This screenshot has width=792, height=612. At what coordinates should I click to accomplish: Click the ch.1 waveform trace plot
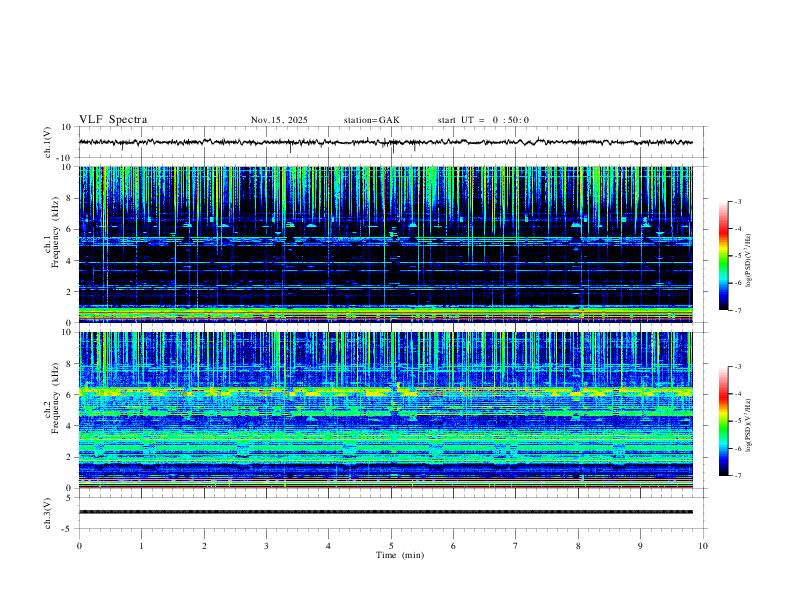[x=385, y=142]
